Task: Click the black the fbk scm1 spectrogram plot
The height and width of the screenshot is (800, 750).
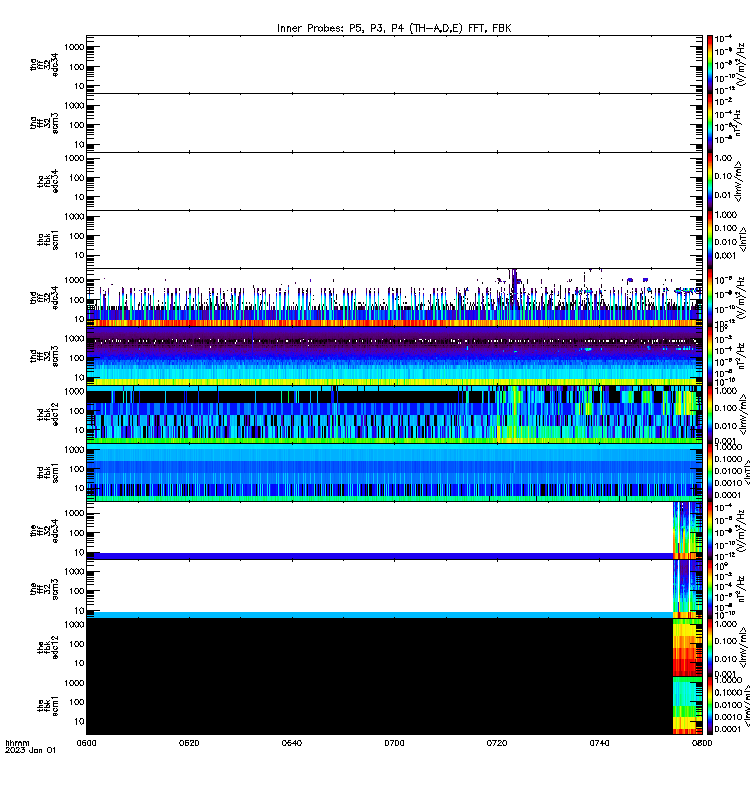Action: click(394, 706)
